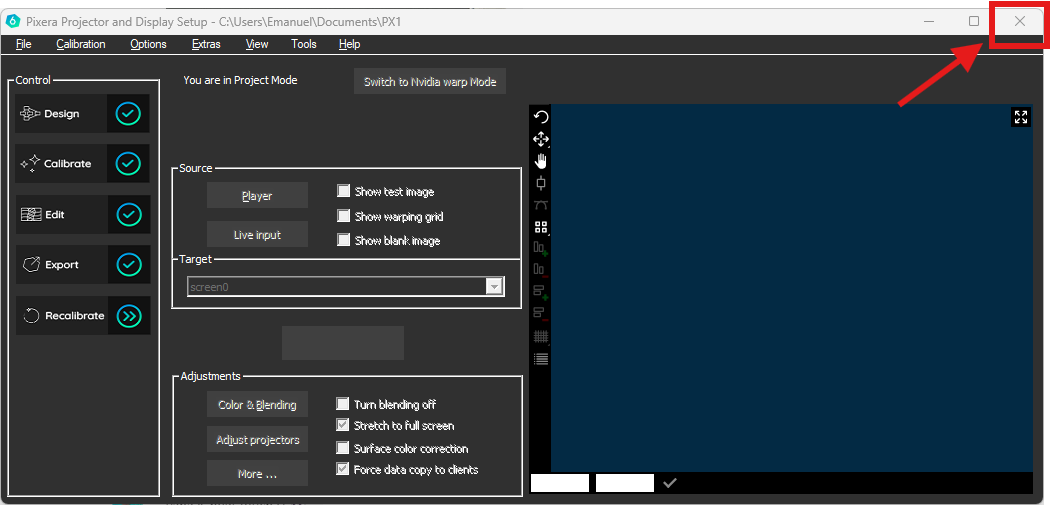Select the four-arrow move tool icon

[541, 139]
